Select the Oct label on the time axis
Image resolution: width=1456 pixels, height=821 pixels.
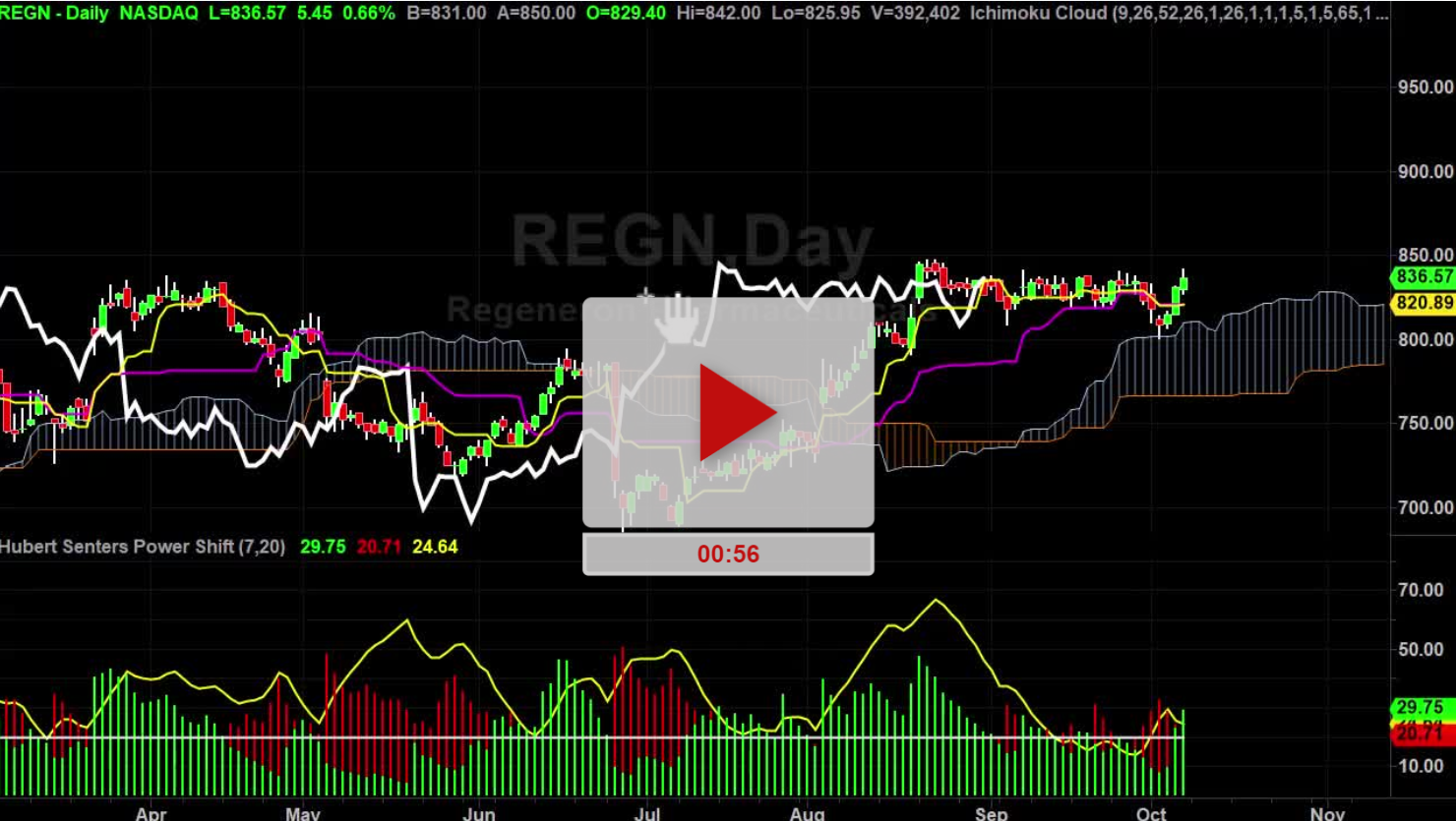point(1149,814)
